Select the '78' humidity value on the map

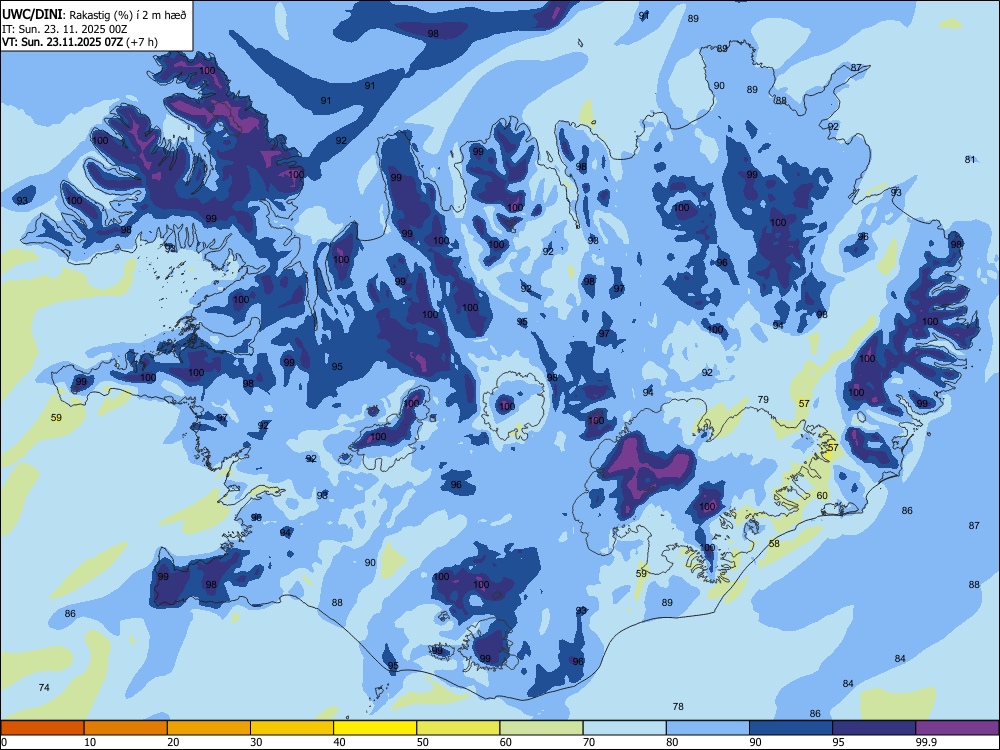point(678,707)
